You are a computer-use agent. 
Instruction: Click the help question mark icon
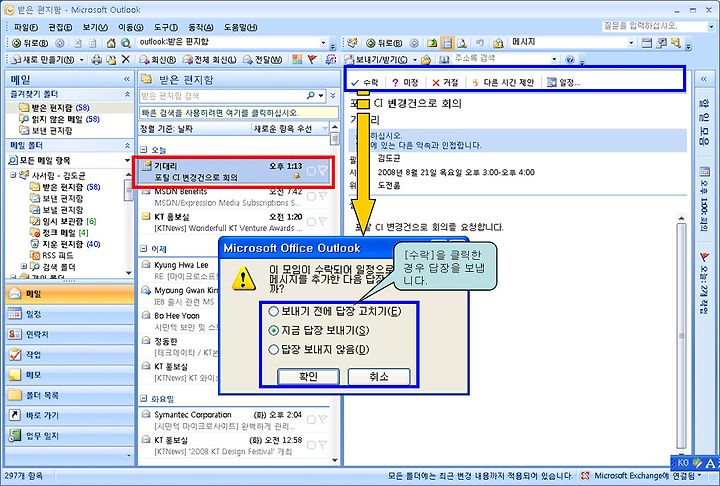[570, 59]
